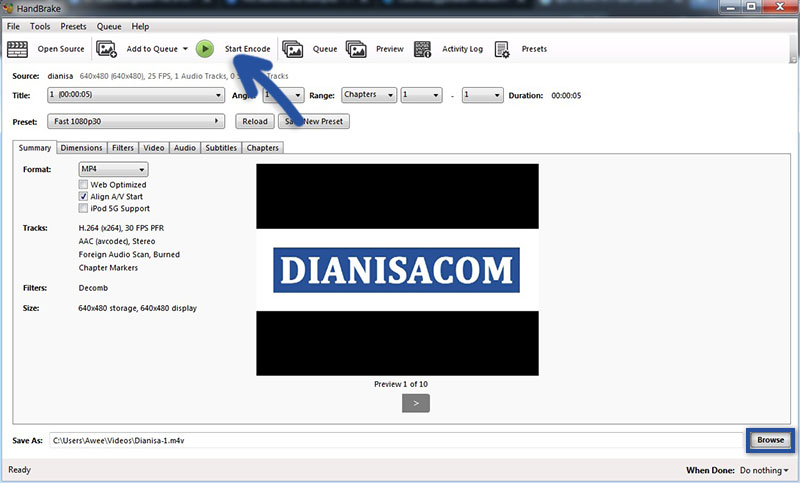Open the Preview images icon

[x=356, y=49]
